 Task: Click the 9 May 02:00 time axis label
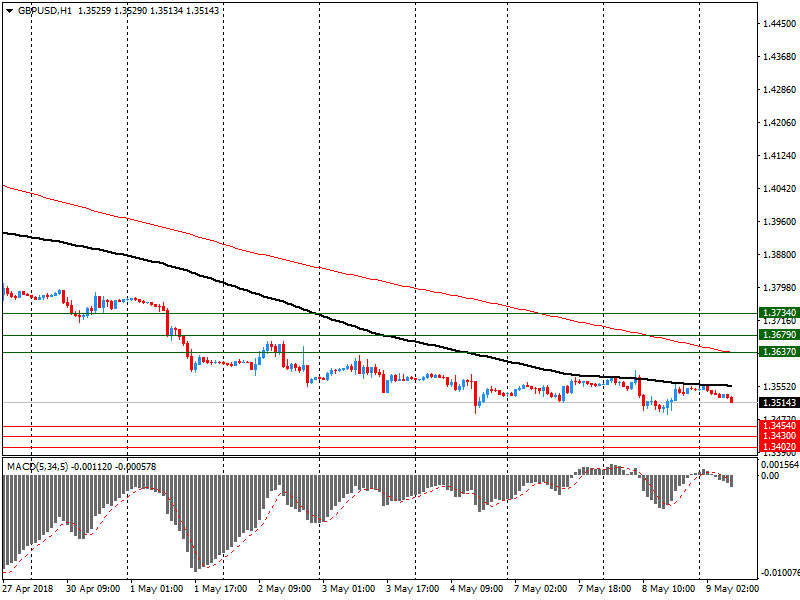tap(733, 589)
